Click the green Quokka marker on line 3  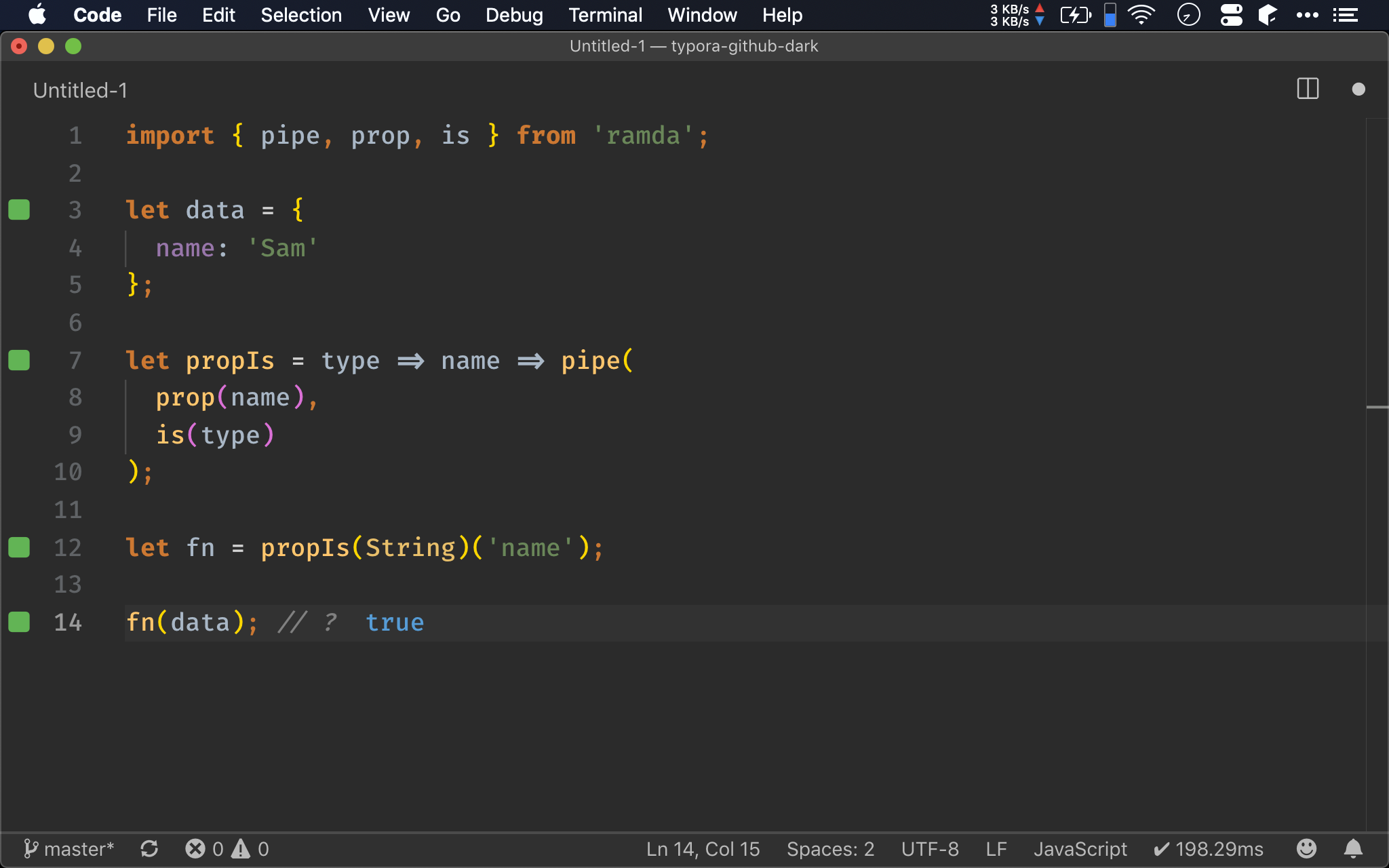[x=19, y=210]
